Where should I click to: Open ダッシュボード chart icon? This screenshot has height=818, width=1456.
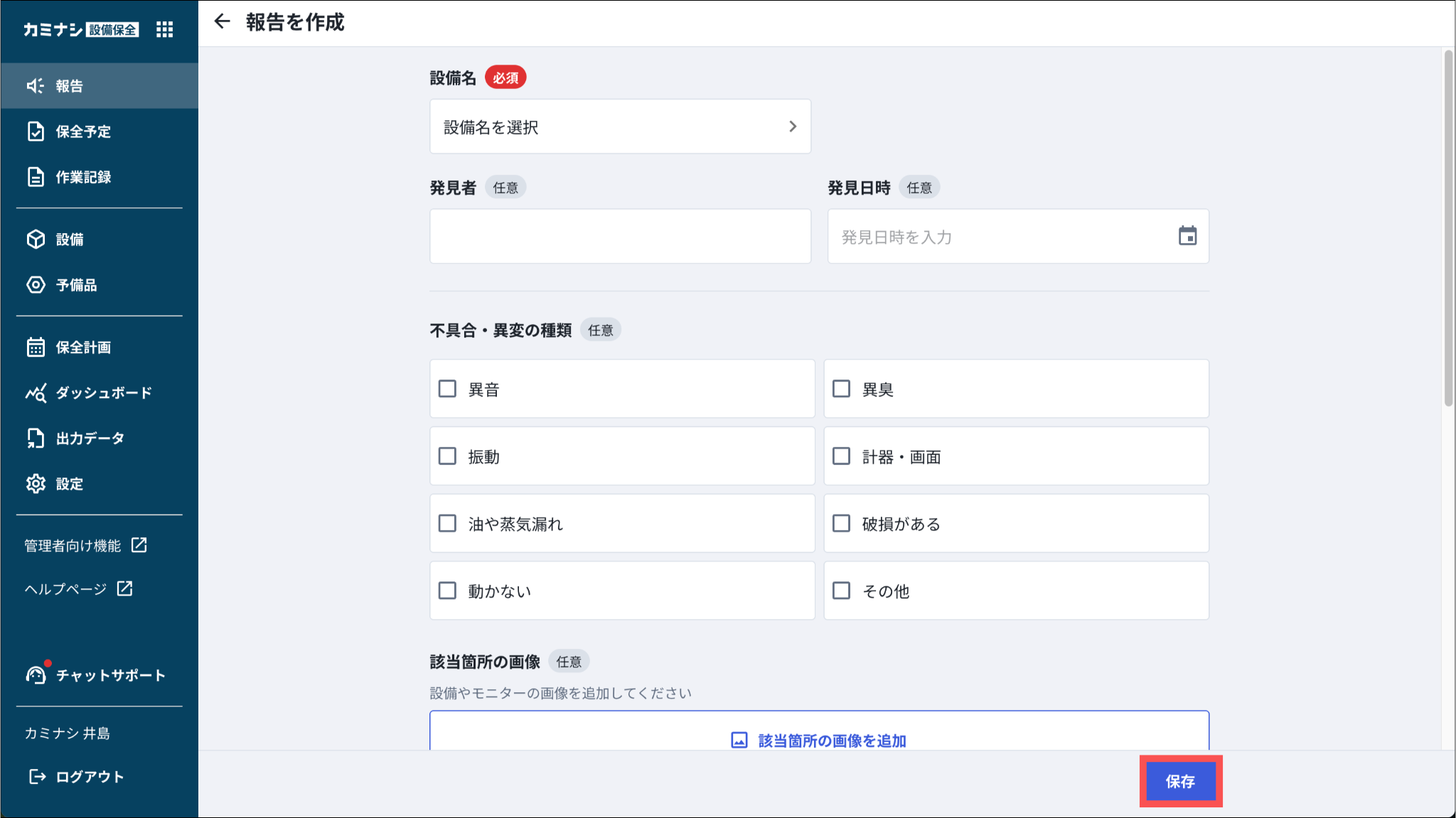36,393
